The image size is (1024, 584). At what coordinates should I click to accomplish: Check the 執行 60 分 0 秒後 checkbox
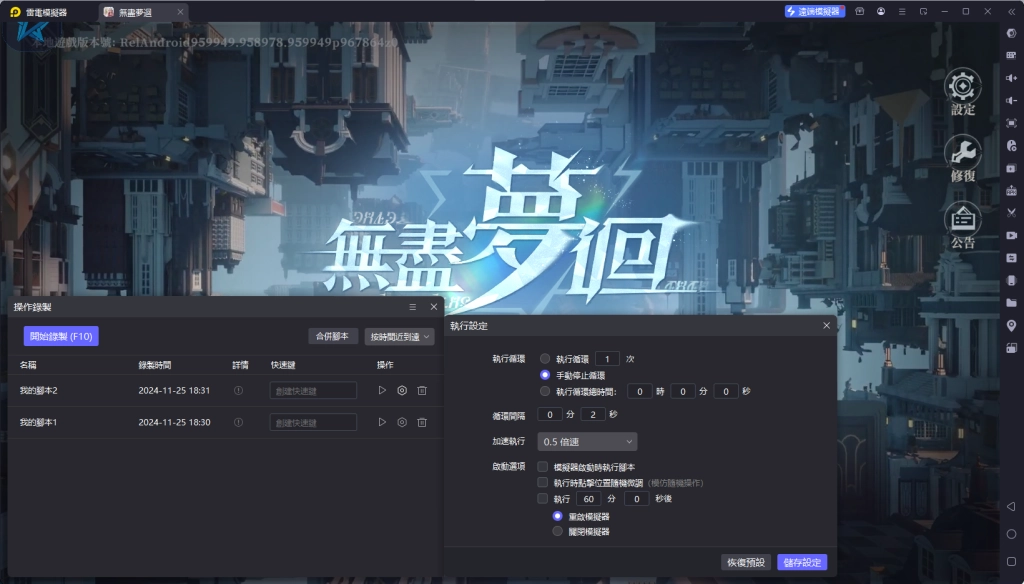[x=542, y=498]
